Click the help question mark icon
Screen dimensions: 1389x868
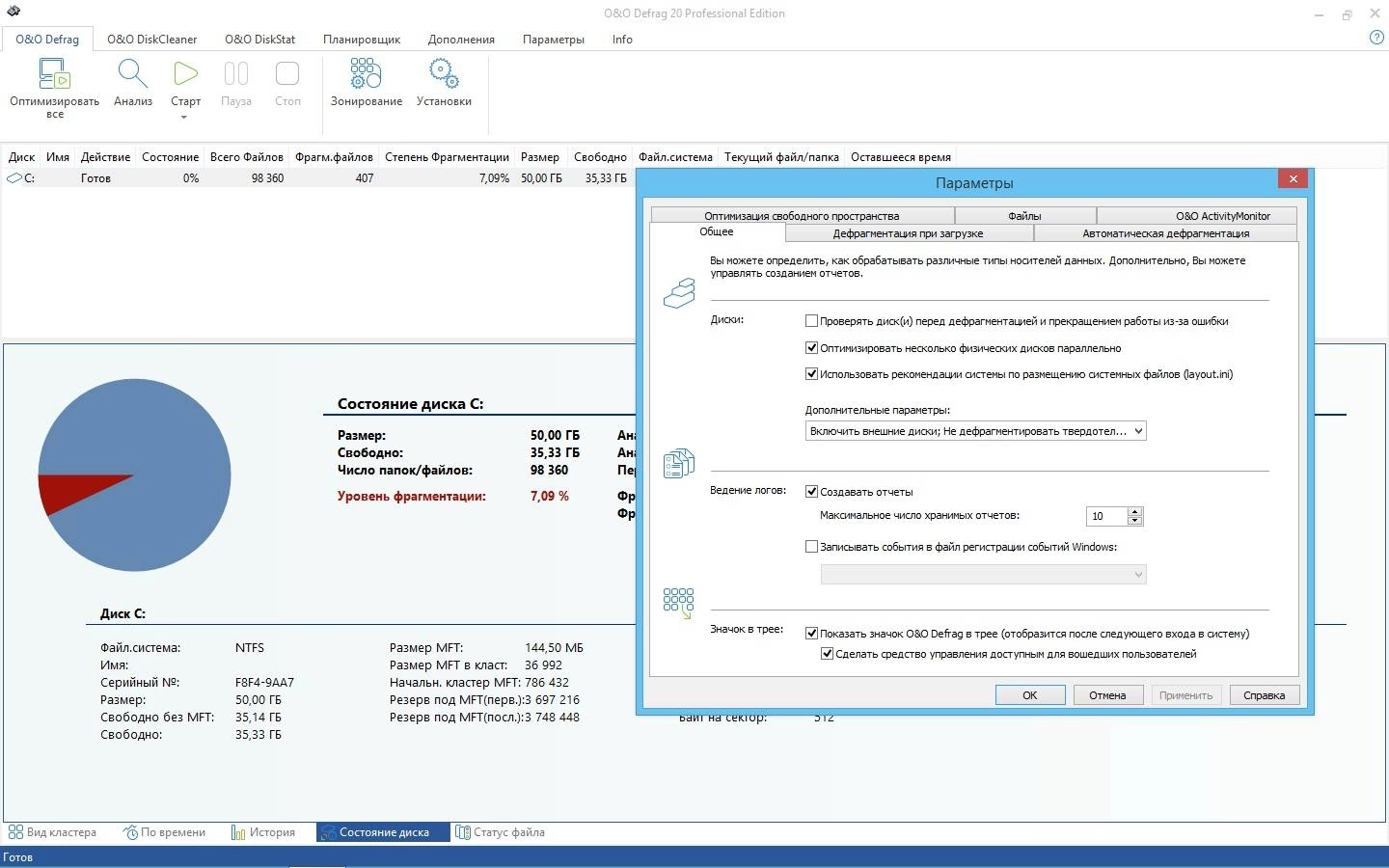coord(1376,38)
